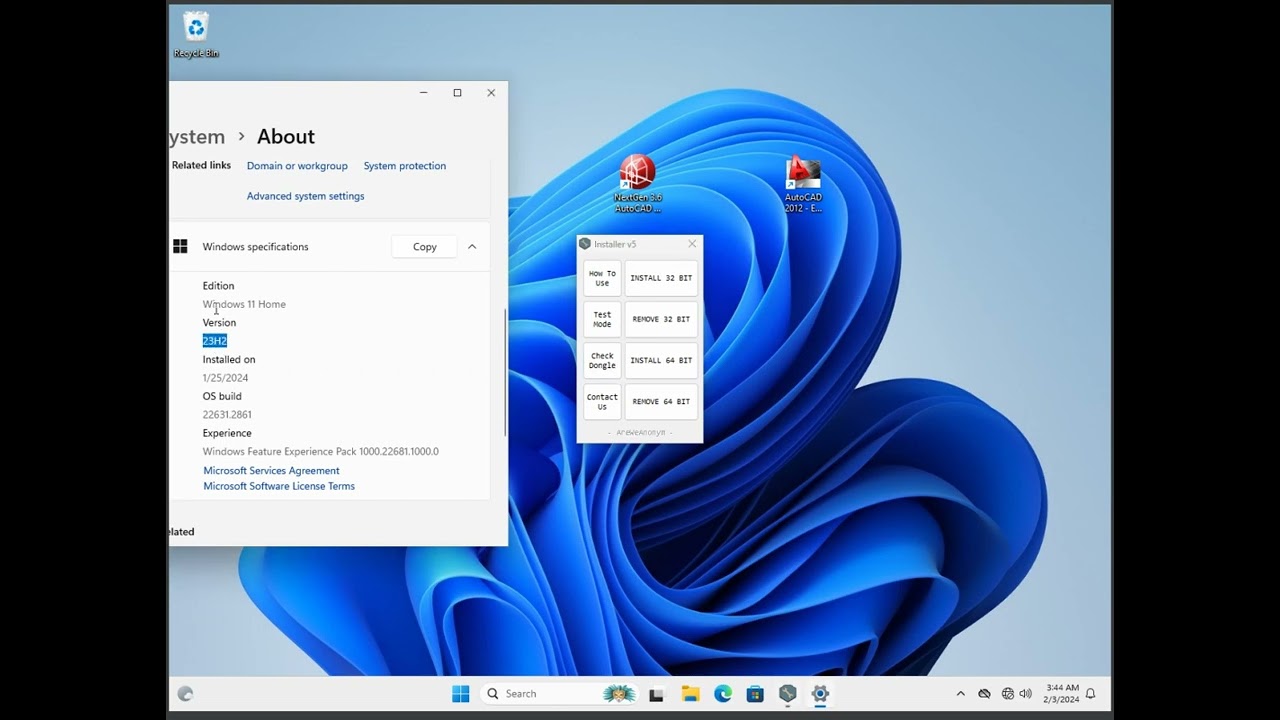Open the widgets button at taskbar left
1280x720 pixels.
coord(185,693)
